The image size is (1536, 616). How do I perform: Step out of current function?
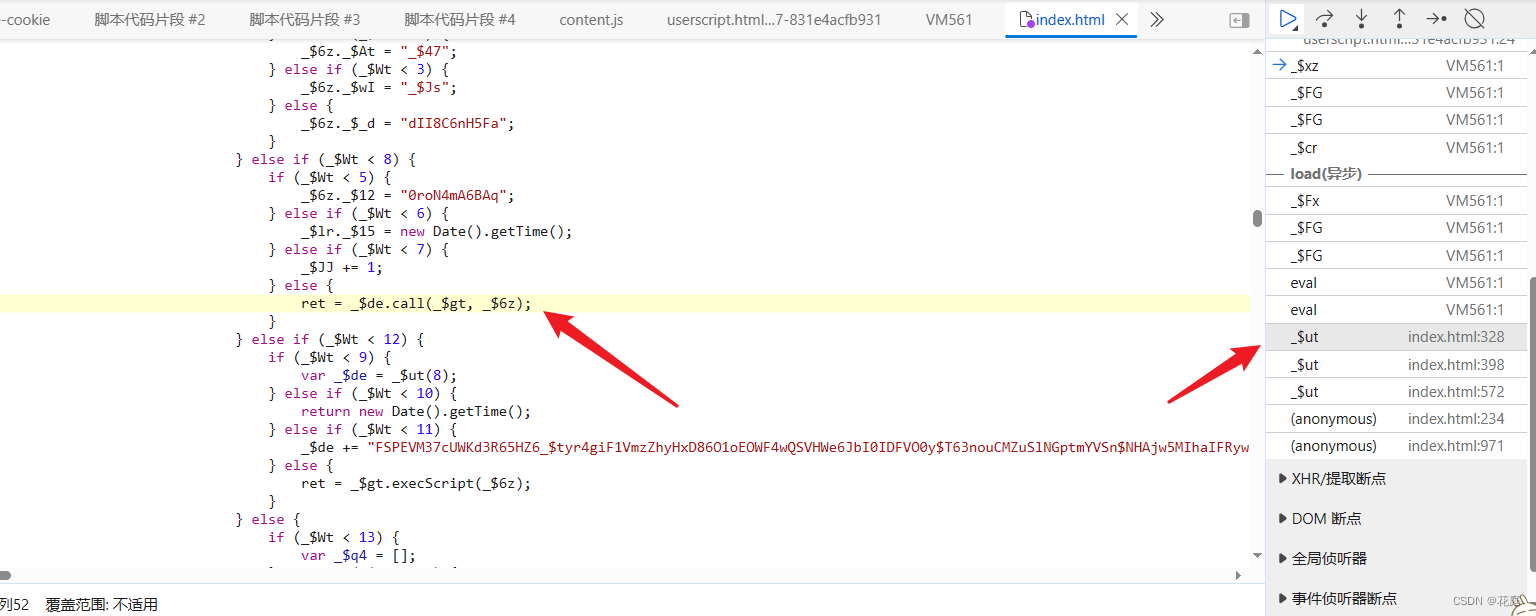tap(1398, 18)
